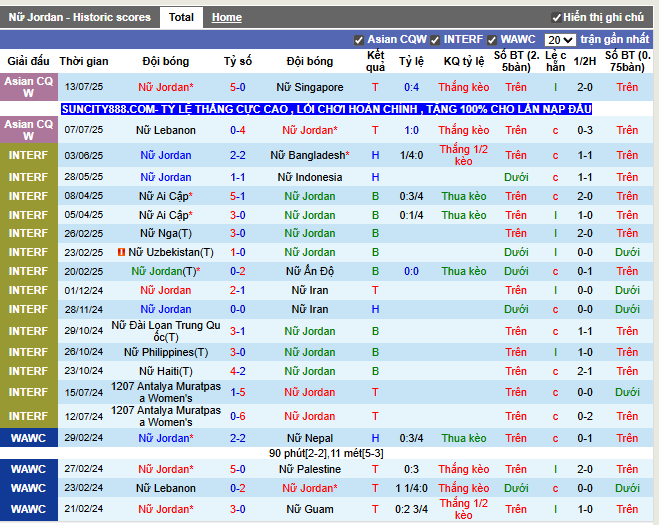Click the Kết quả column header
This screenshot has height=525, width=659.
pyautogui.click(x=375, y=61)
